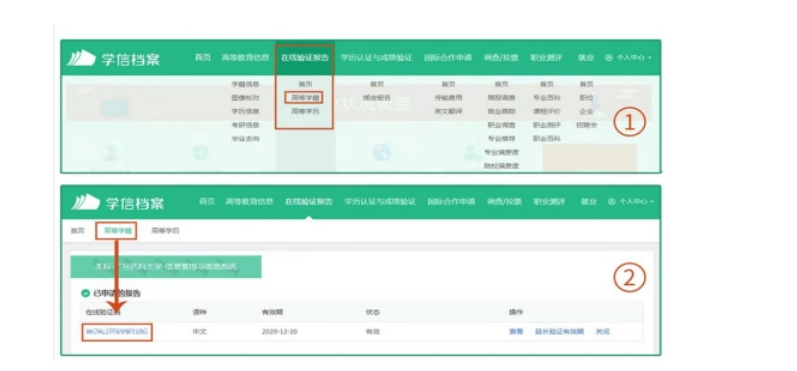Open 在线验证报告 menu in the upper navigation bar
797x371 pixels.
tap(304, 58)
